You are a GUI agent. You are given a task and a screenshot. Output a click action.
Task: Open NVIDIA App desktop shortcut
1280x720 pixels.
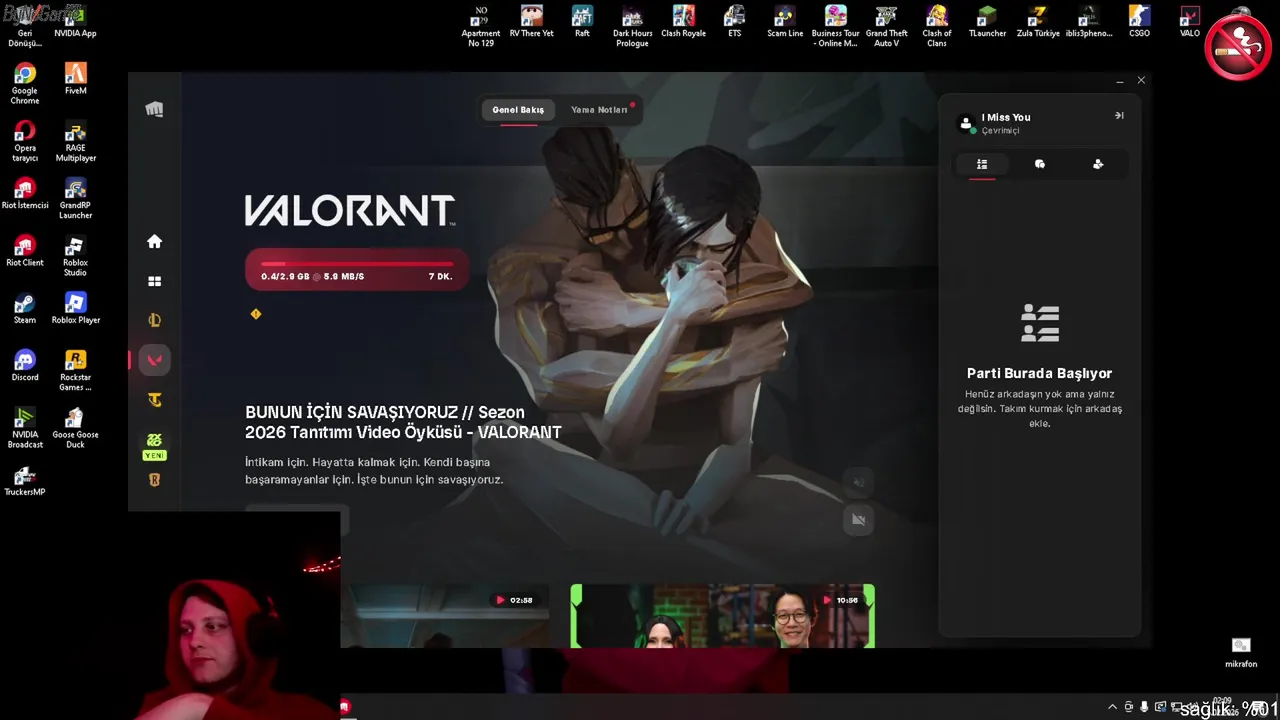pyautogui.click(x=75, y=23)
